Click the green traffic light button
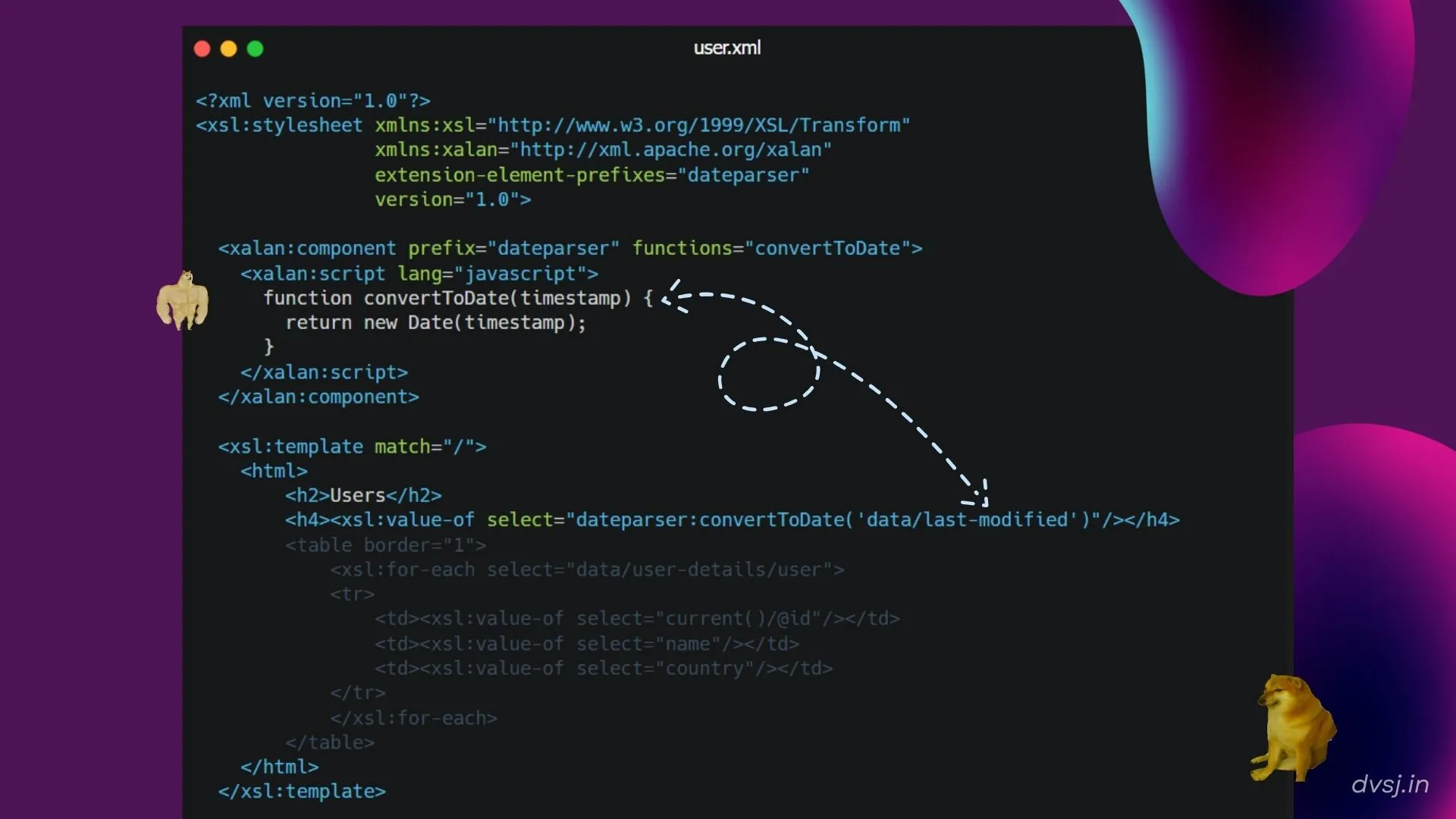Image resolution: width=1456 pixels, height=819 pixels. click(255, 49)
